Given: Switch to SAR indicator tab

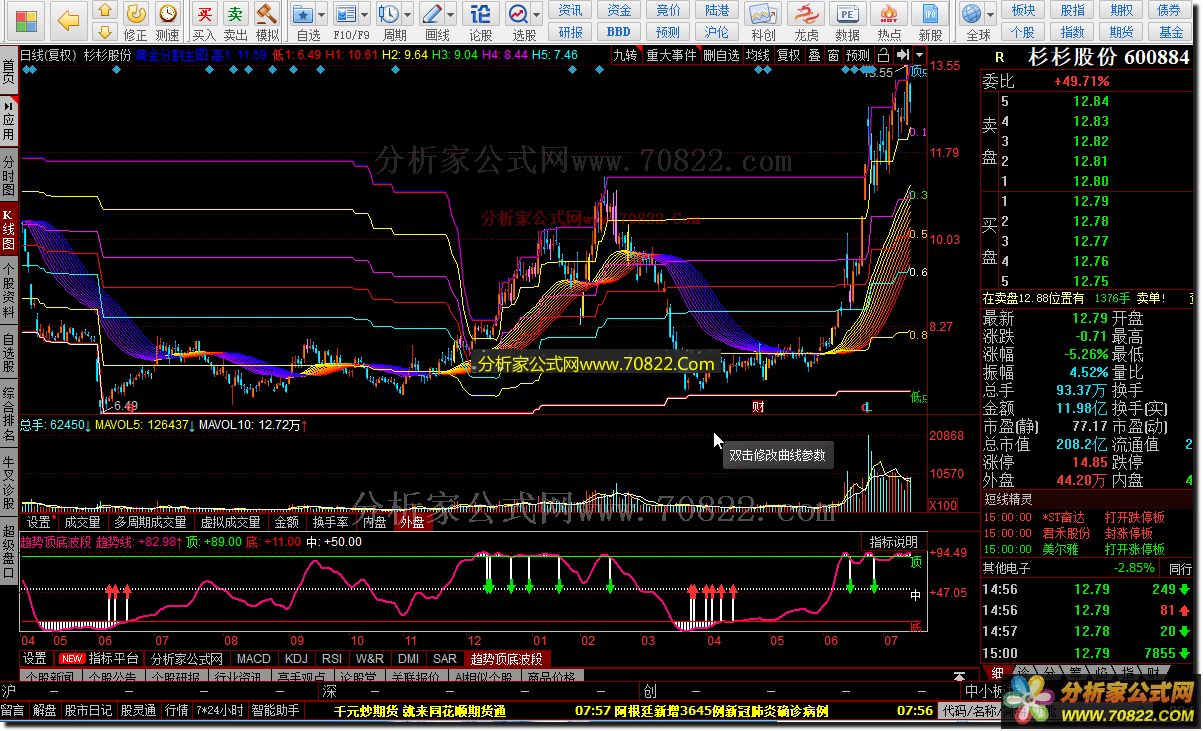Looking at the screenshot, I should [x=445, y=659].
